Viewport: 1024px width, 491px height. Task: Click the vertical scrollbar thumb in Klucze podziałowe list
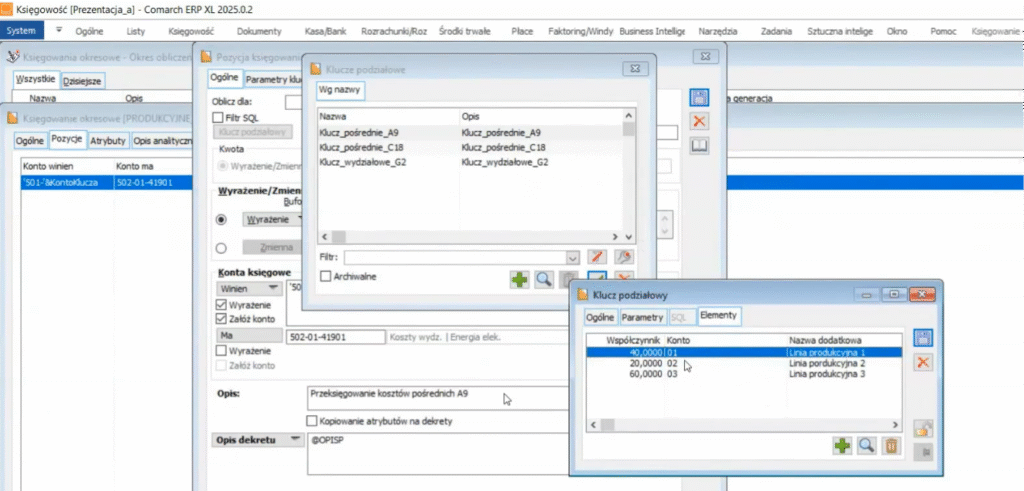click(x=628, y=129)
